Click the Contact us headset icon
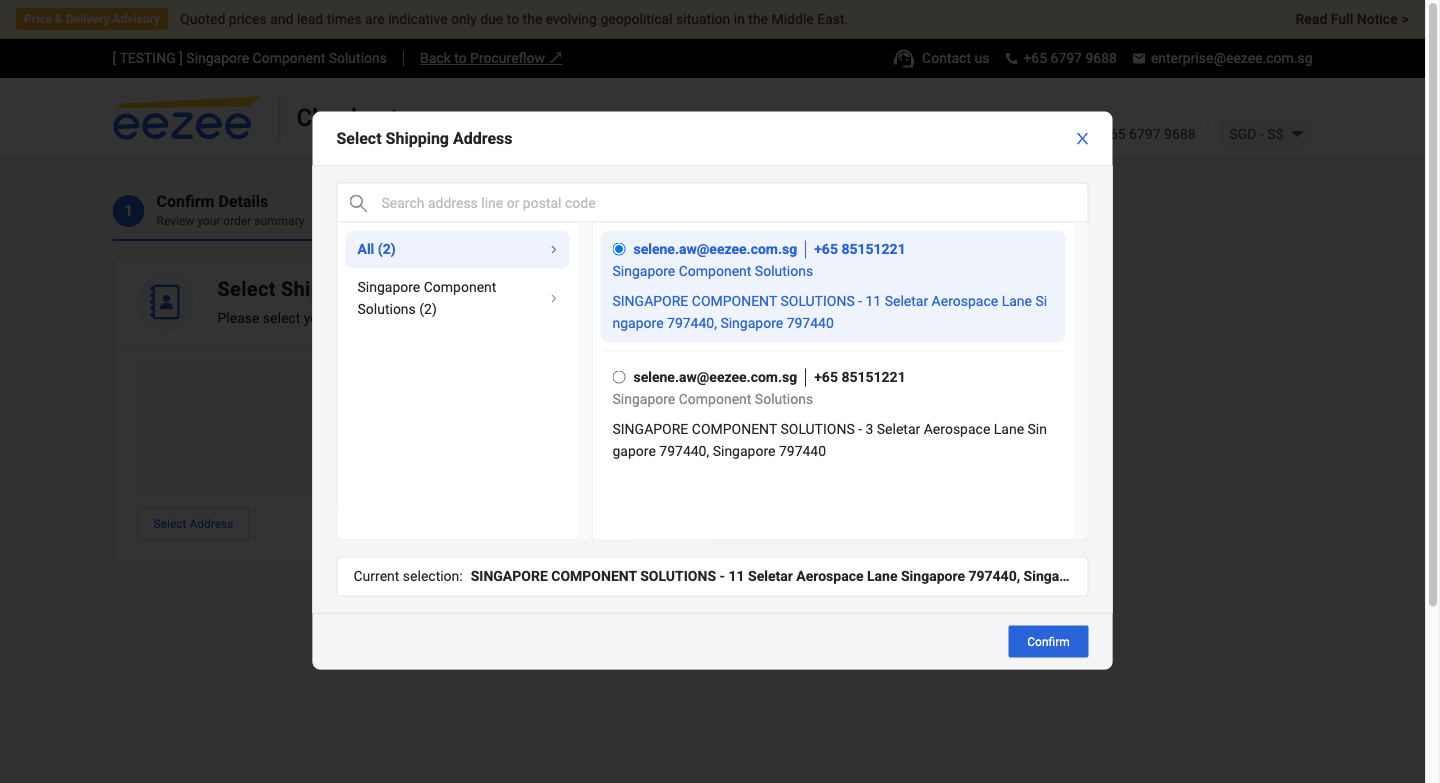Image resolution: width=1440 pixels, height=783 pixels. coord(904,58)
